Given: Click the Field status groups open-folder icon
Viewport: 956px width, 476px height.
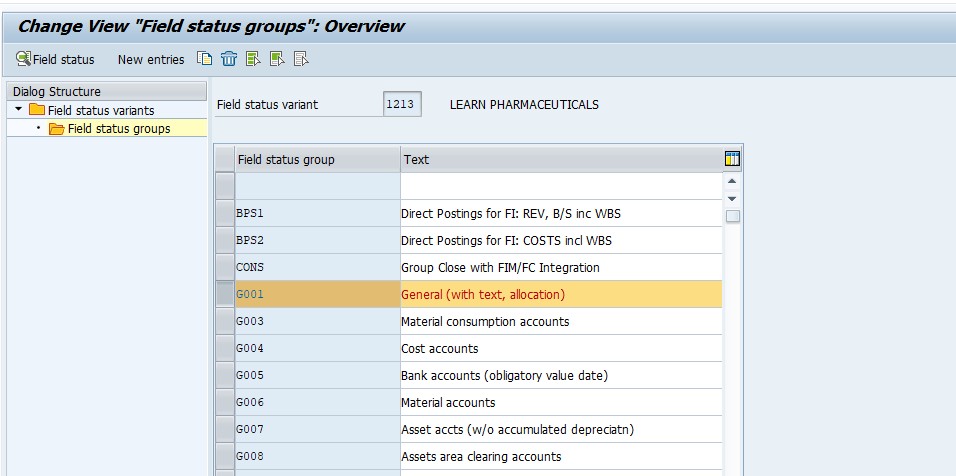Looking at the screenshot, I should (x=57, y=129).
